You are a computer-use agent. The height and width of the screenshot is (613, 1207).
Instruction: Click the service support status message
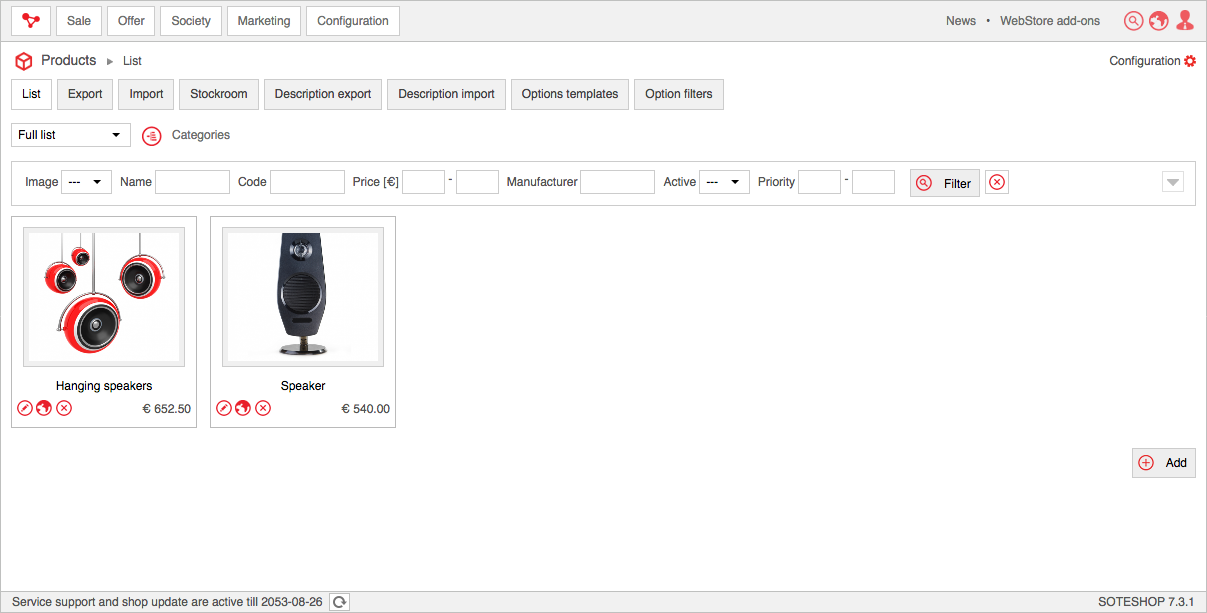pyautogui.click(x=167, y=602)
